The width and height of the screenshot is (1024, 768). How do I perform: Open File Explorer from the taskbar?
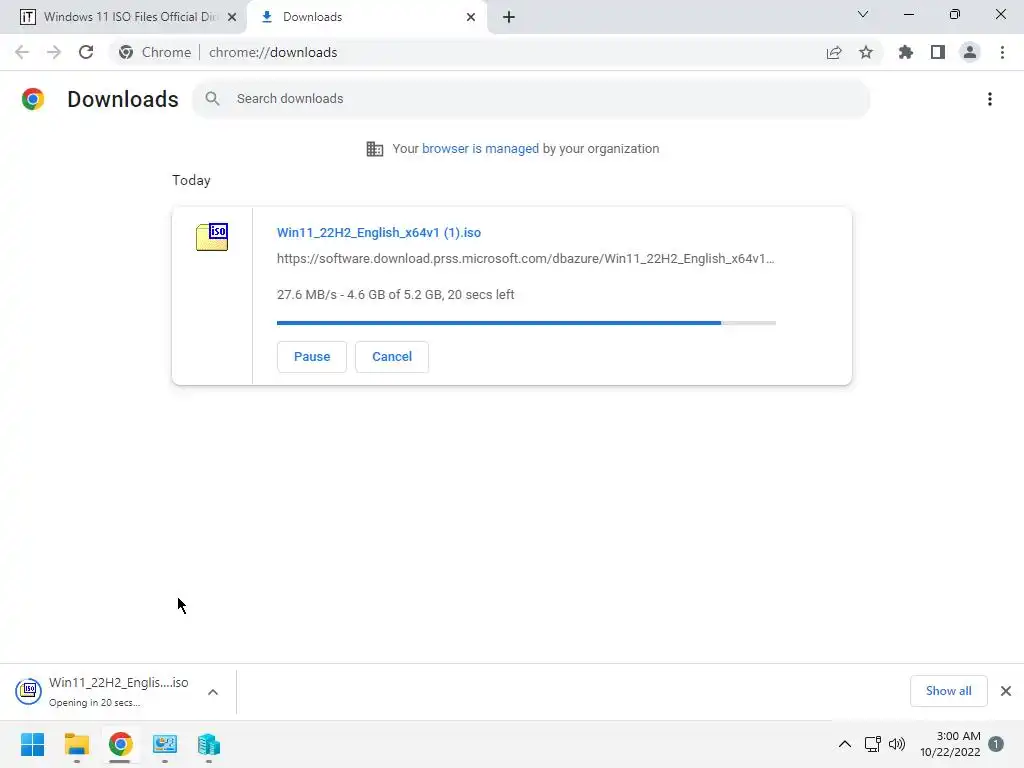(76, 744)
